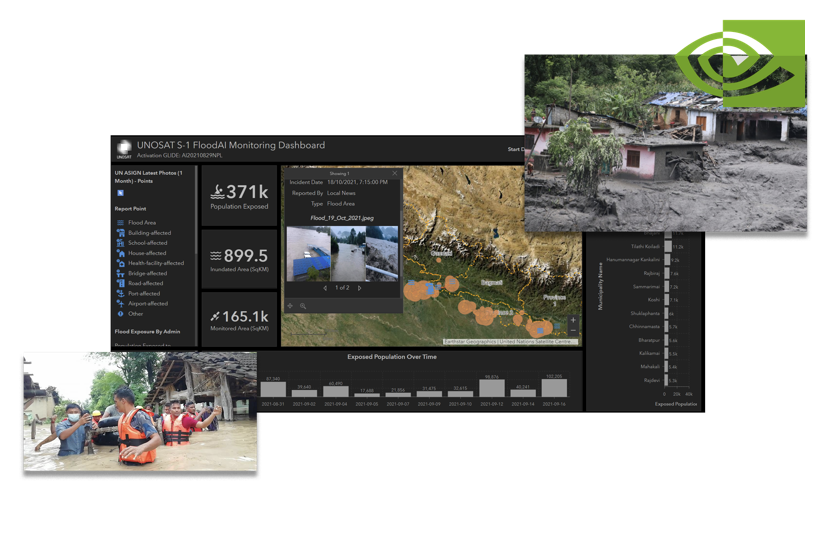Click the Tilathi Koiladi municipality bar
Viewport: 822px width, 544px height.
[667, 246]
